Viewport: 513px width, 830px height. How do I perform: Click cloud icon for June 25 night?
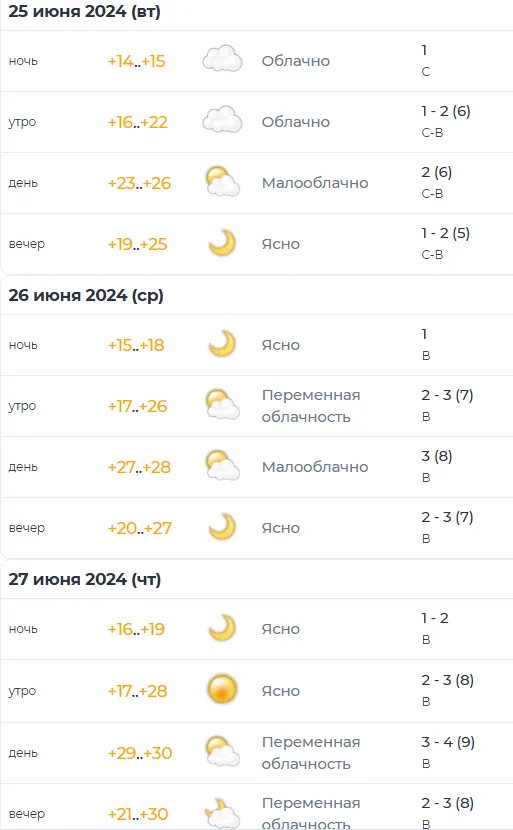[x=222, y=59]
